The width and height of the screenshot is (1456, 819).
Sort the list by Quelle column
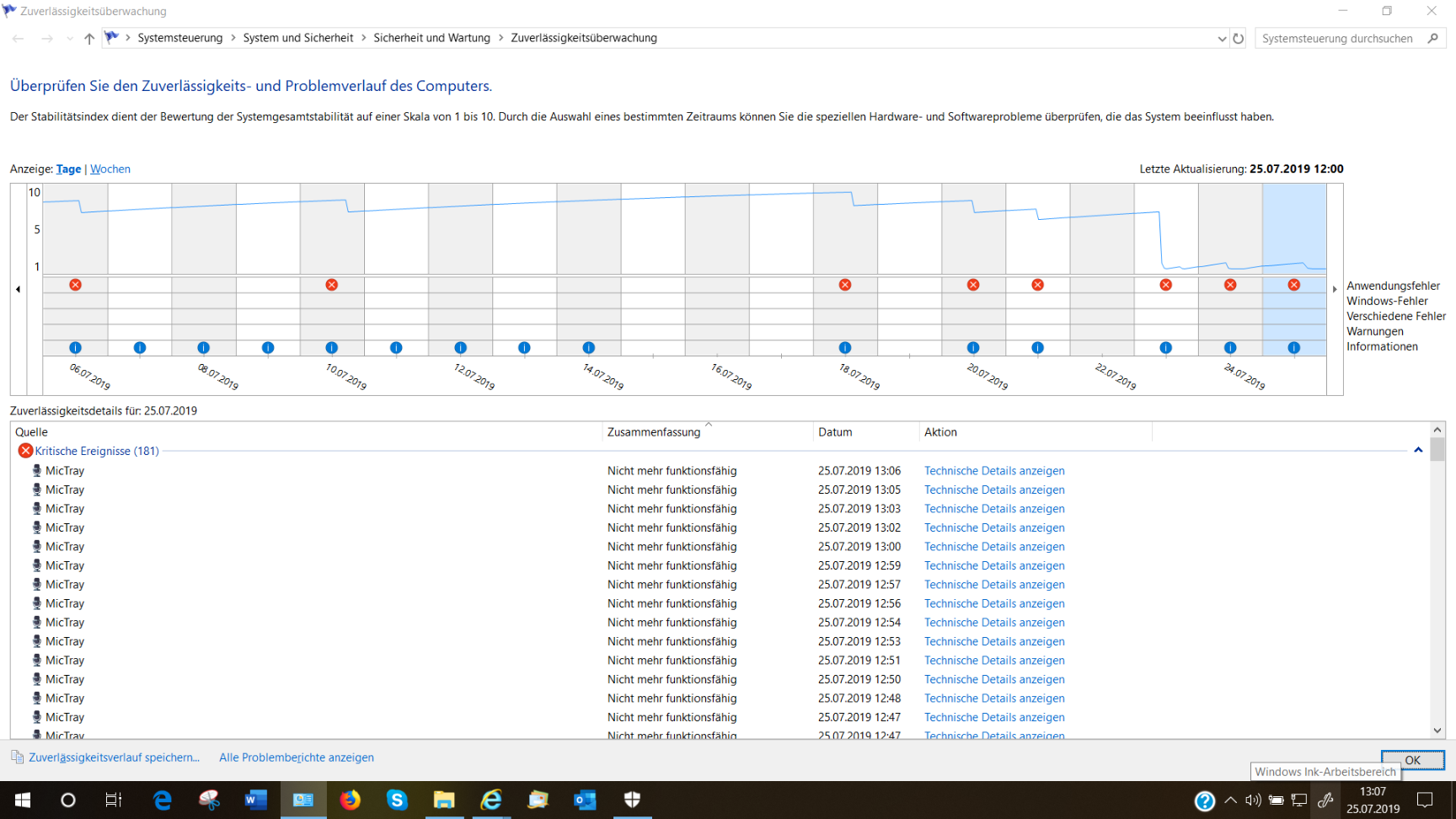308,431
